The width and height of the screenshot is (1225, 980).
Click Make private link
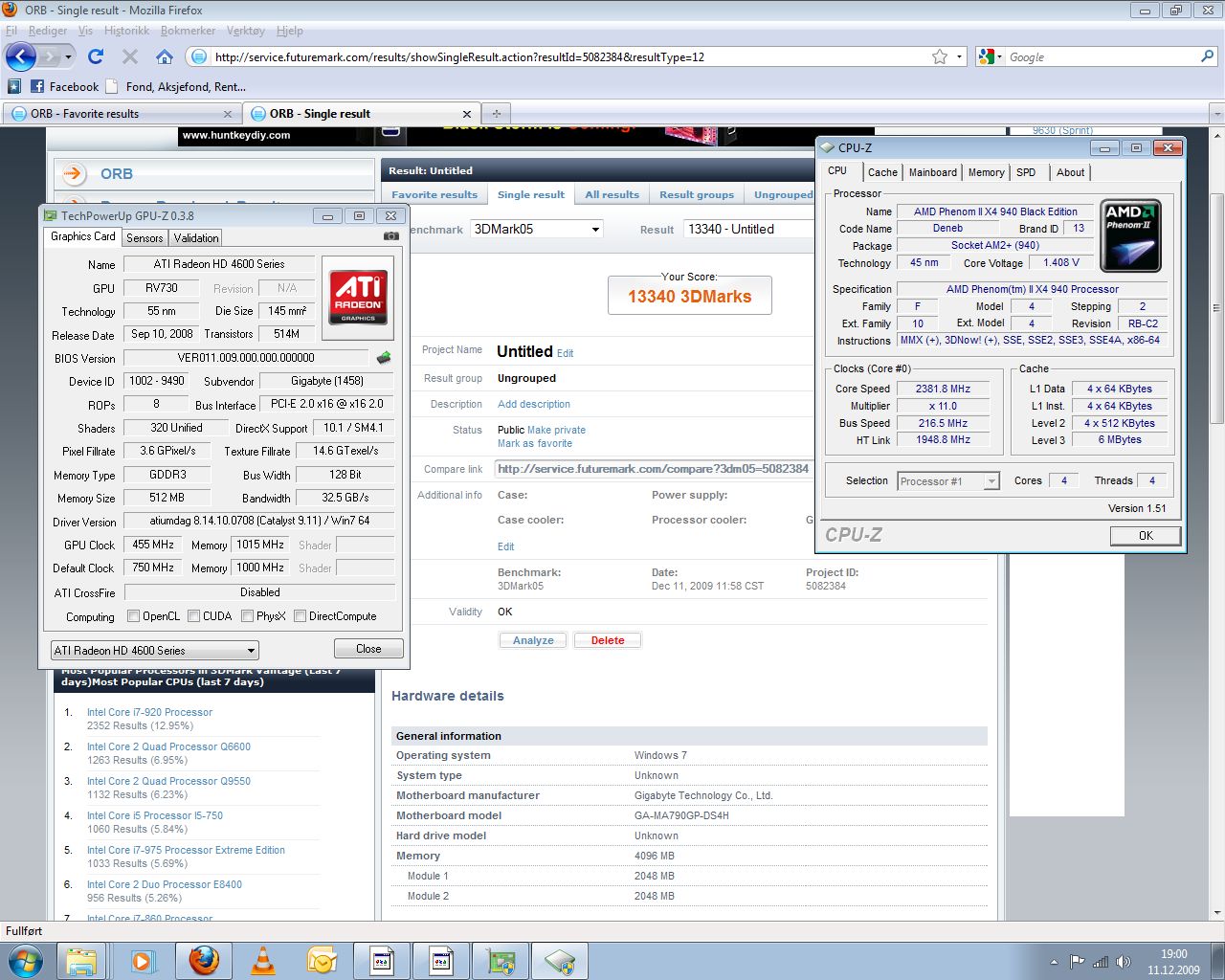pyautogui.click(x=556, y=430)
